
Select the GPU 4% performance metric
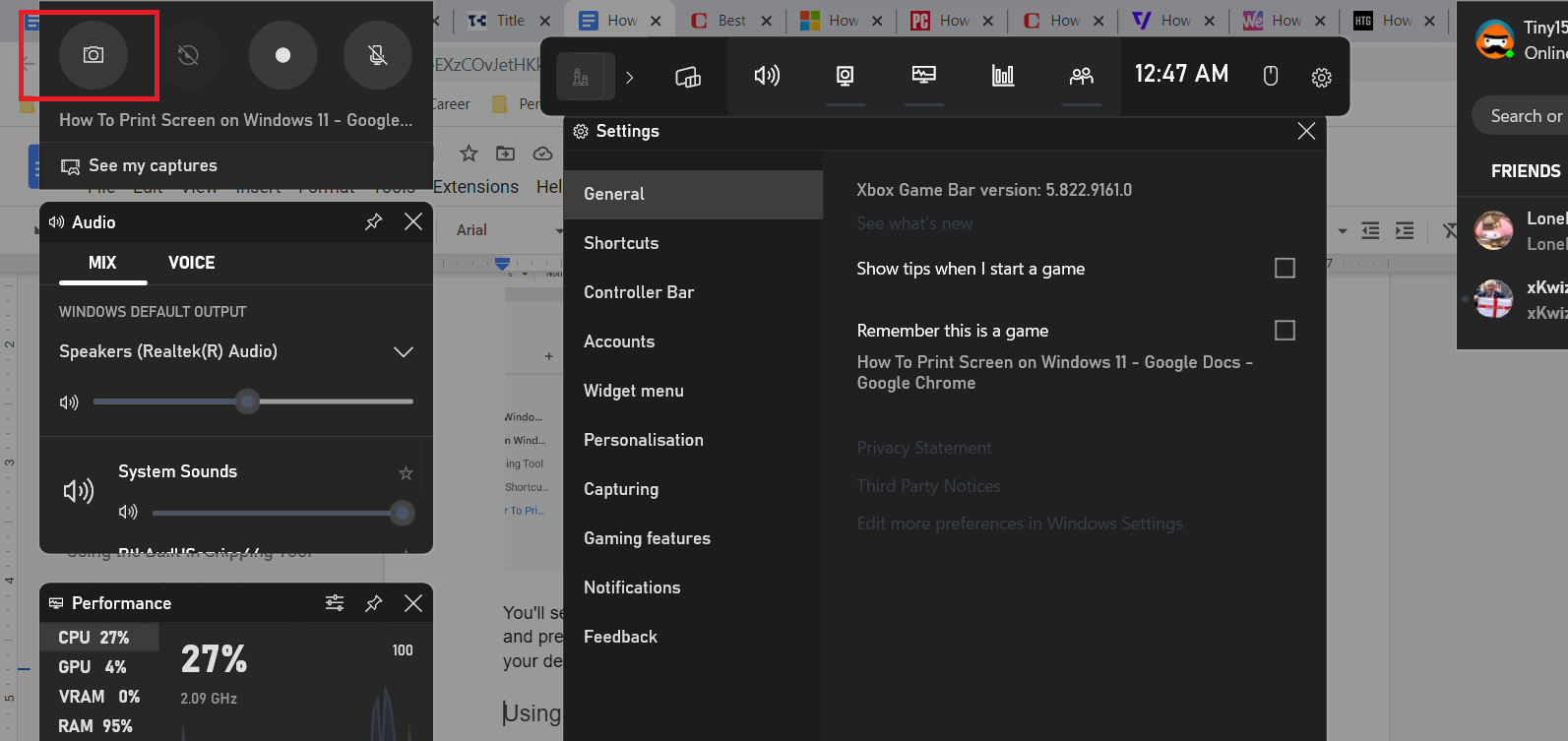point(99,667)
